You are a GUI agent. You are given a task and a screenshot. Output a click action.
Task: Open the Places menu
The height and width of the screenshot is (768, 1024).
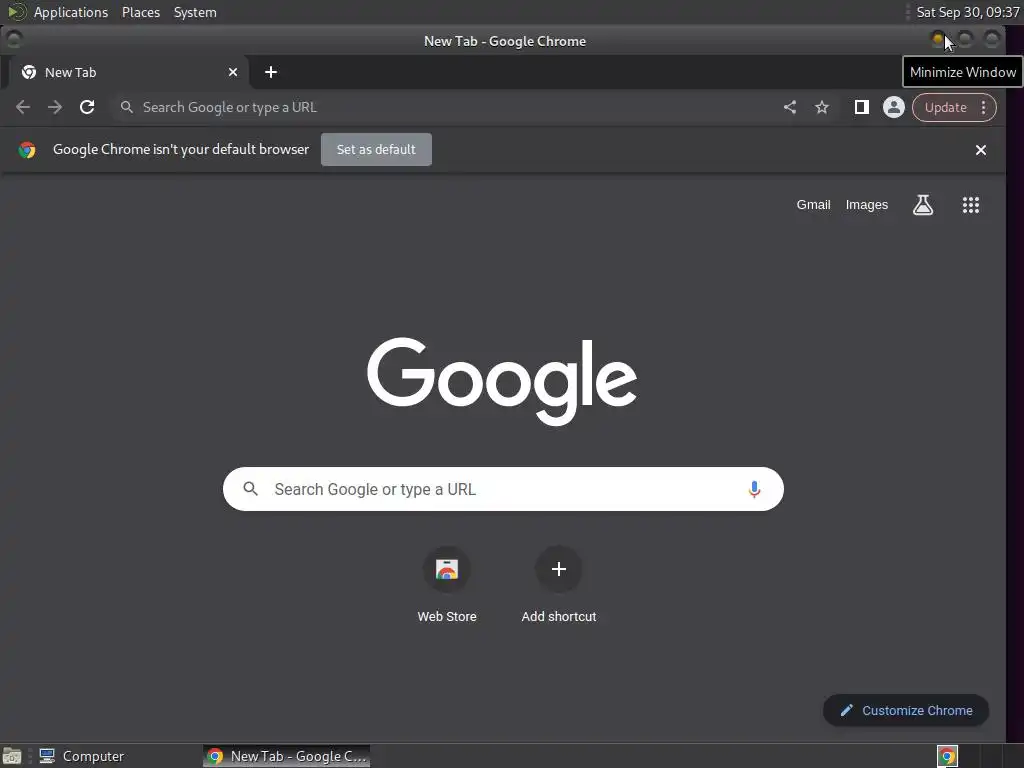pos(140,12)
